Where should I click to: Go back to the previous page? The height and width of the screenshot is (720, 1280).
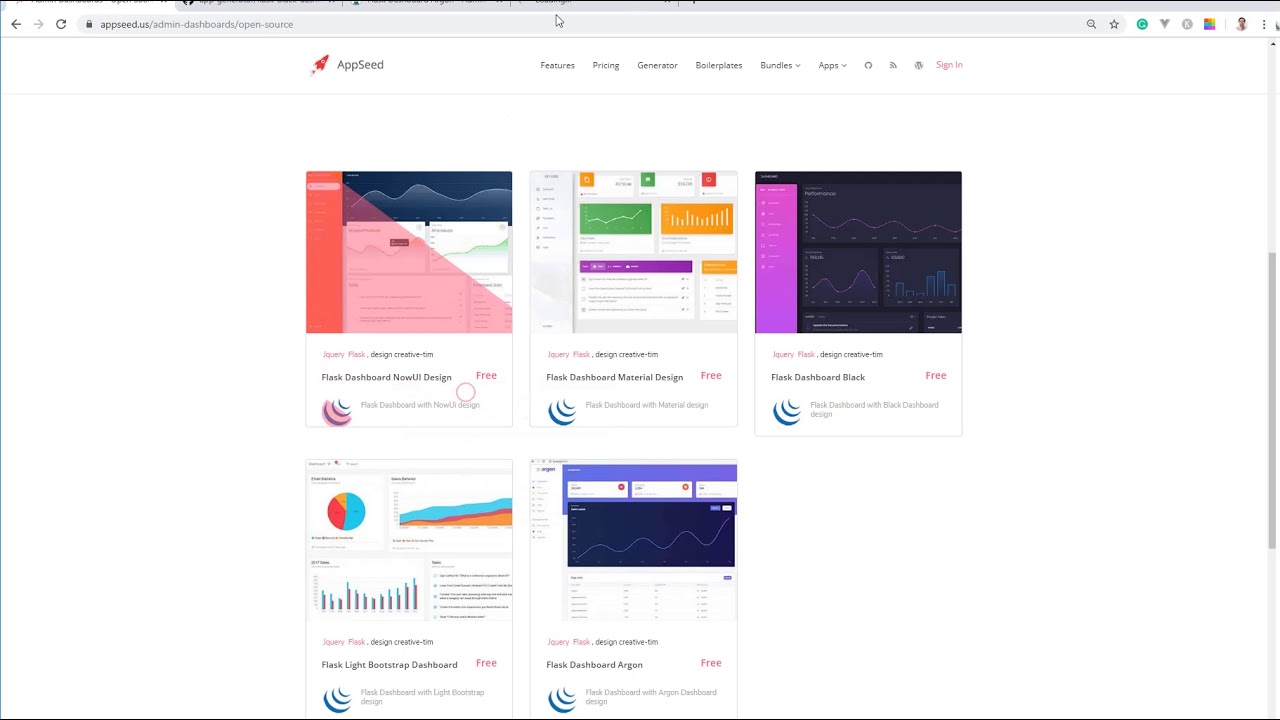(x=16, y=24)
